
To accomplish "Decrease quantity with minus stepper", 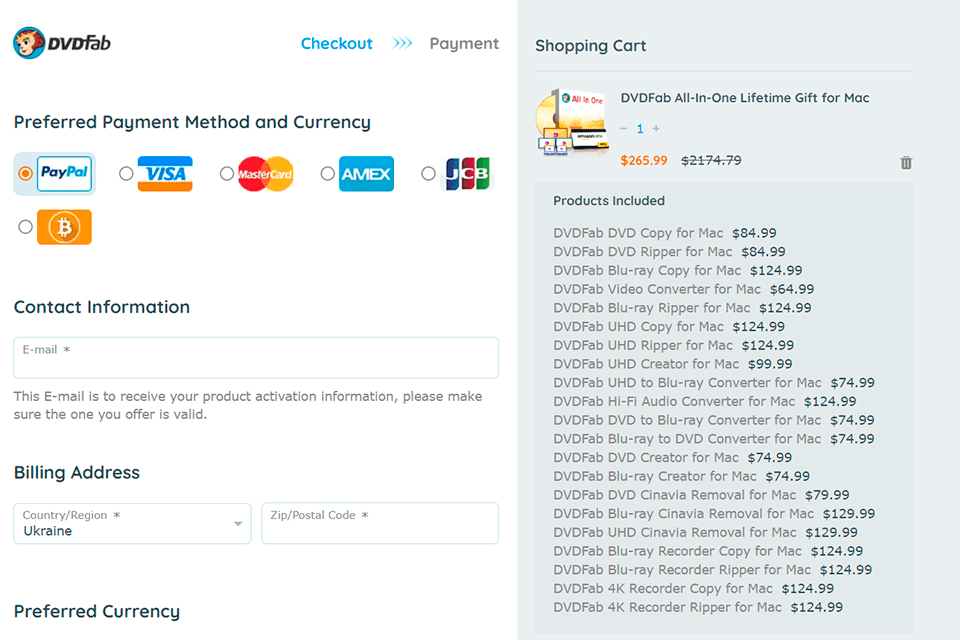I will click(x=624, y=129).
